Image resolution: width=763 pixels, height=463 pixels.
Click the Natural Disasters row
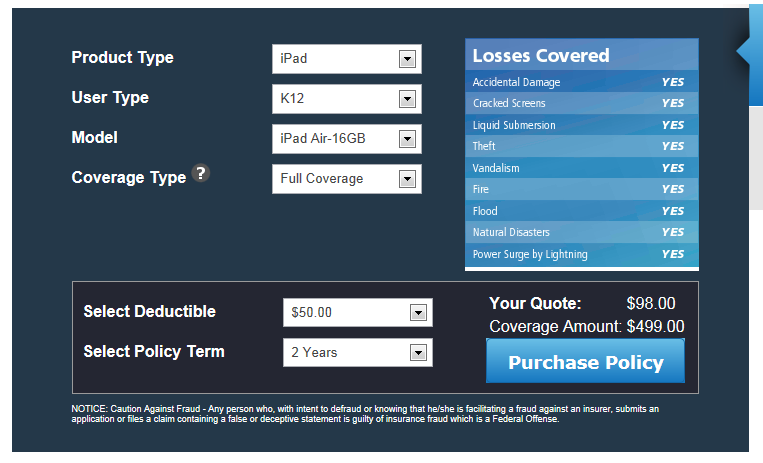pyautogui.click(x=581, y=232)
